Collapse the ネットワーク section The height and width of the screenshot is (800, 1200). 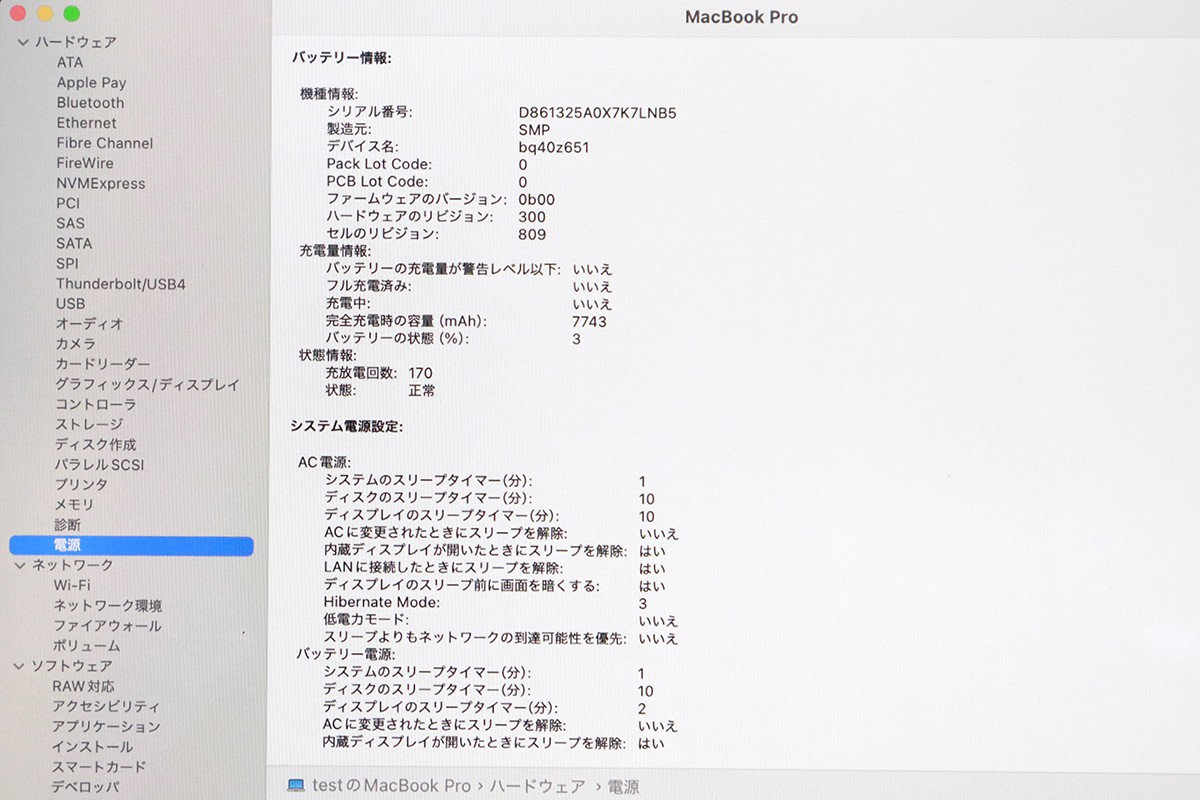[22, 565]
